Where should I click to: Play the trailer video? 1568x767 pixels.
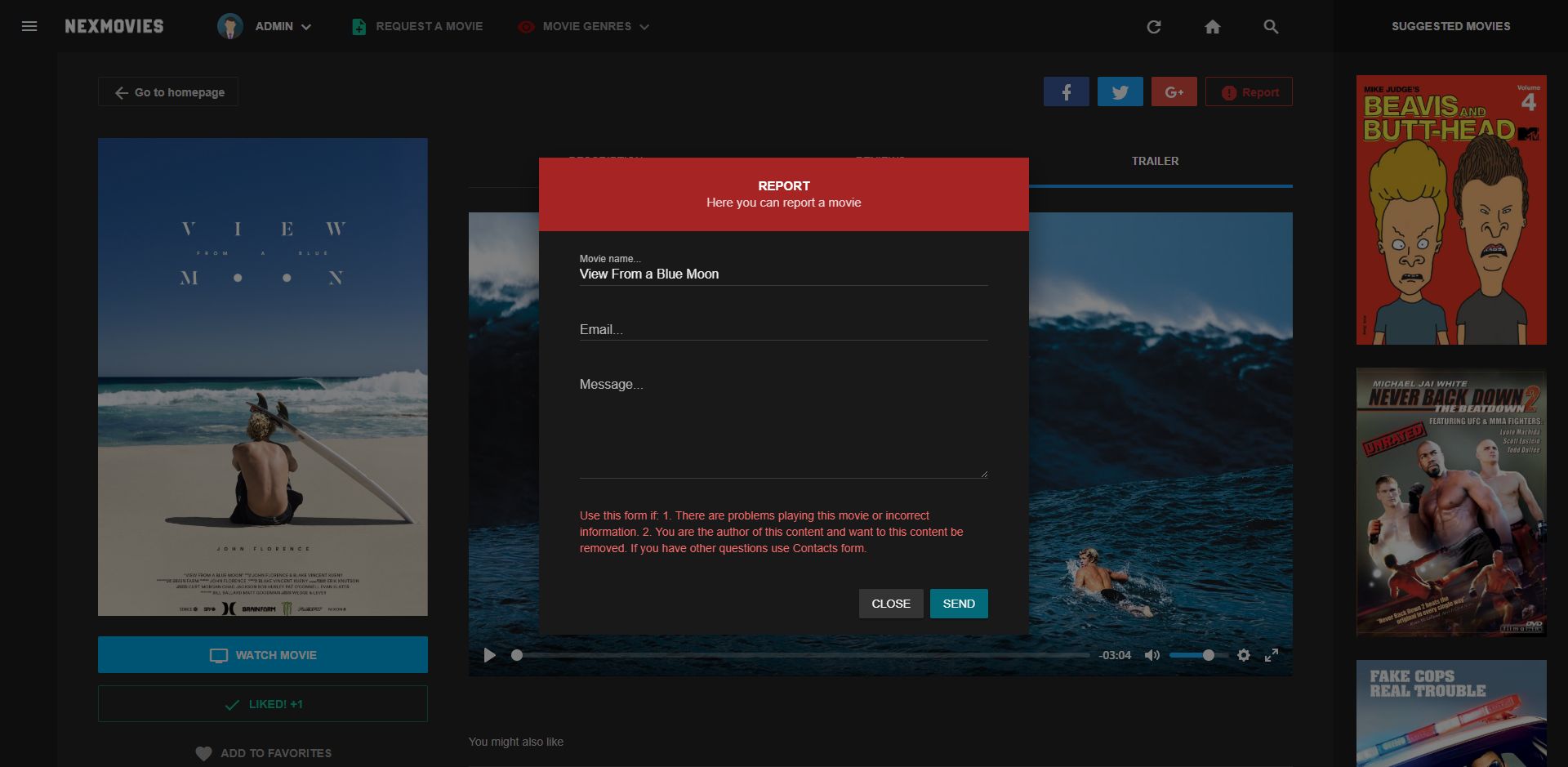point(490,655)
